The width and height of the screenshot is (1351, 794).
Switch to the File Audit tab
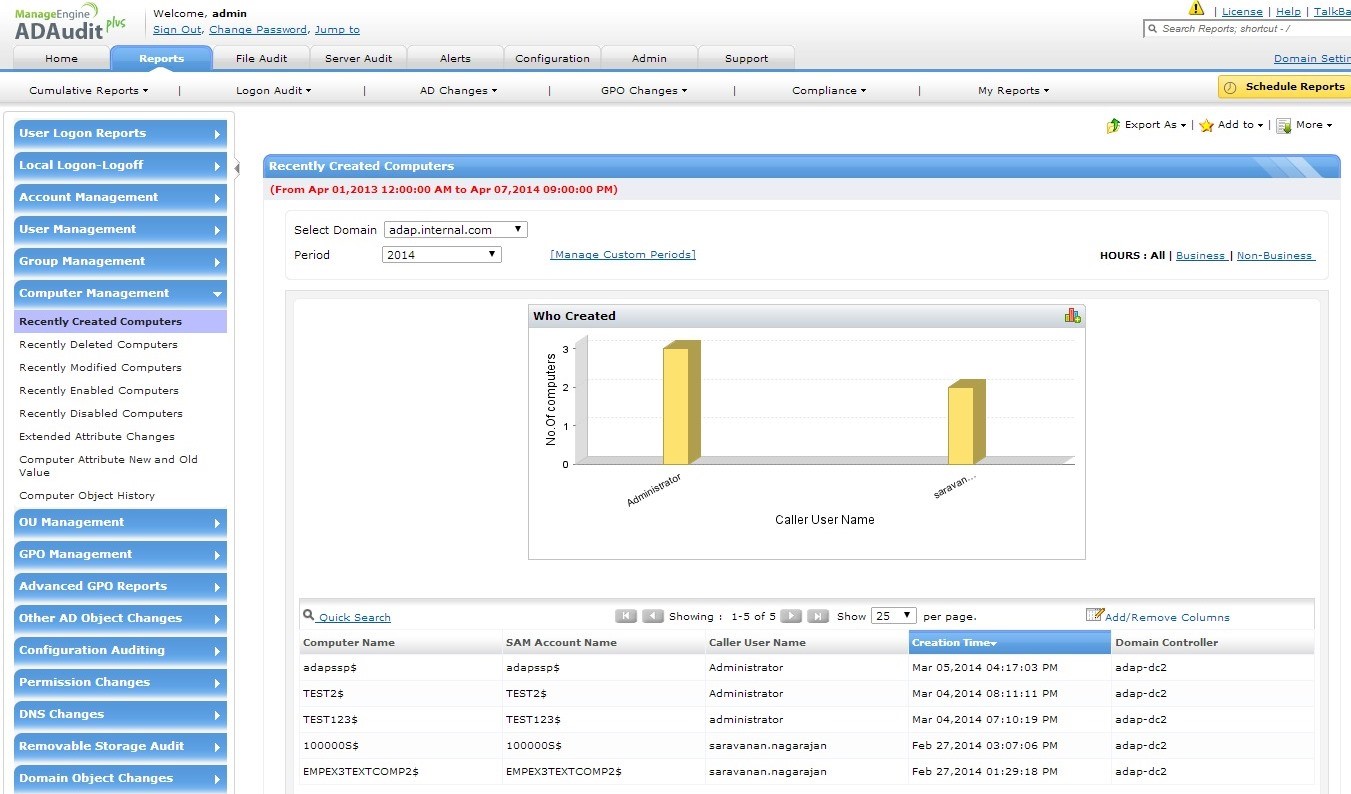261,58
